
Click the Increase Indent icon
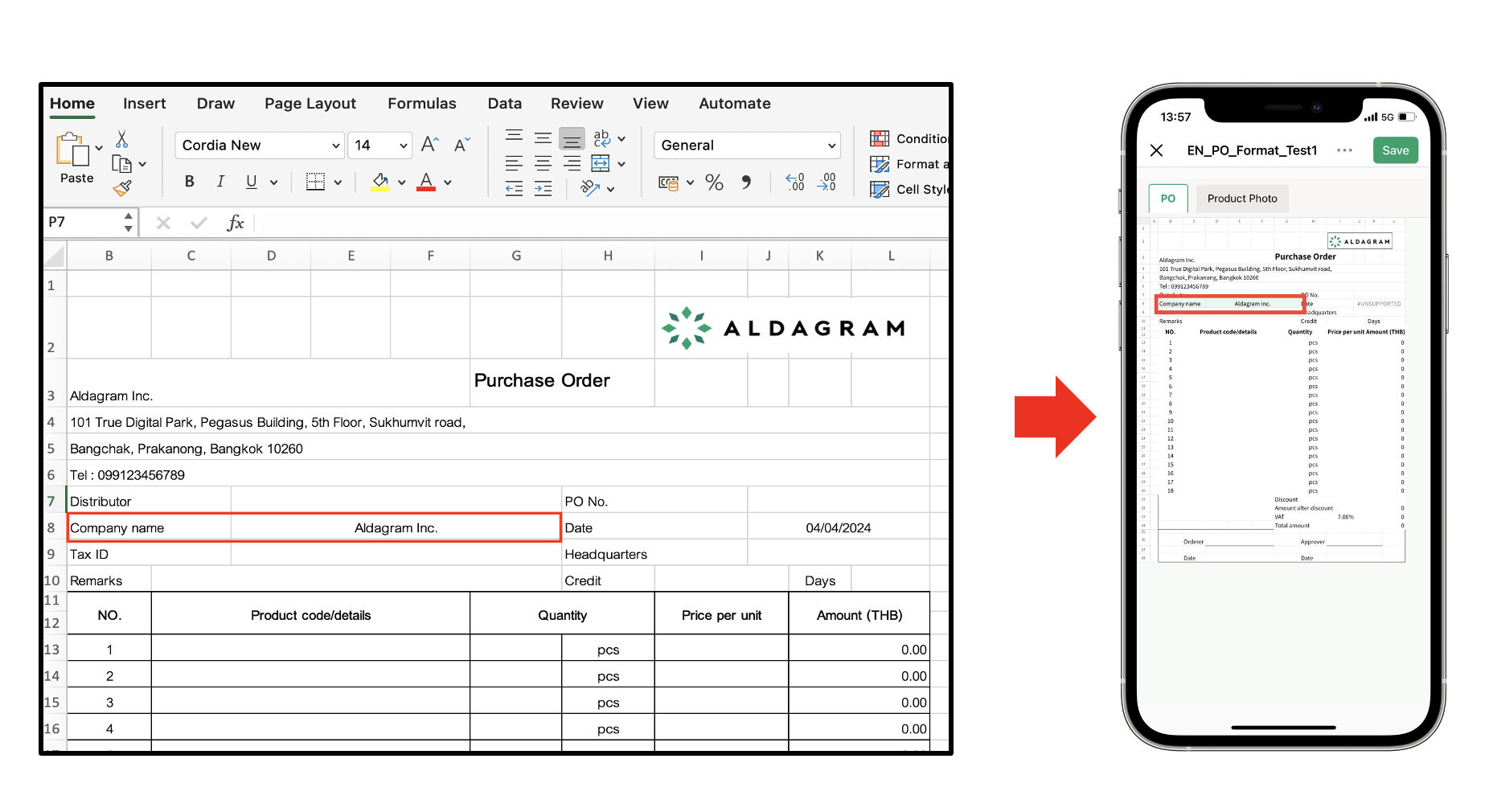pos(544,189)
